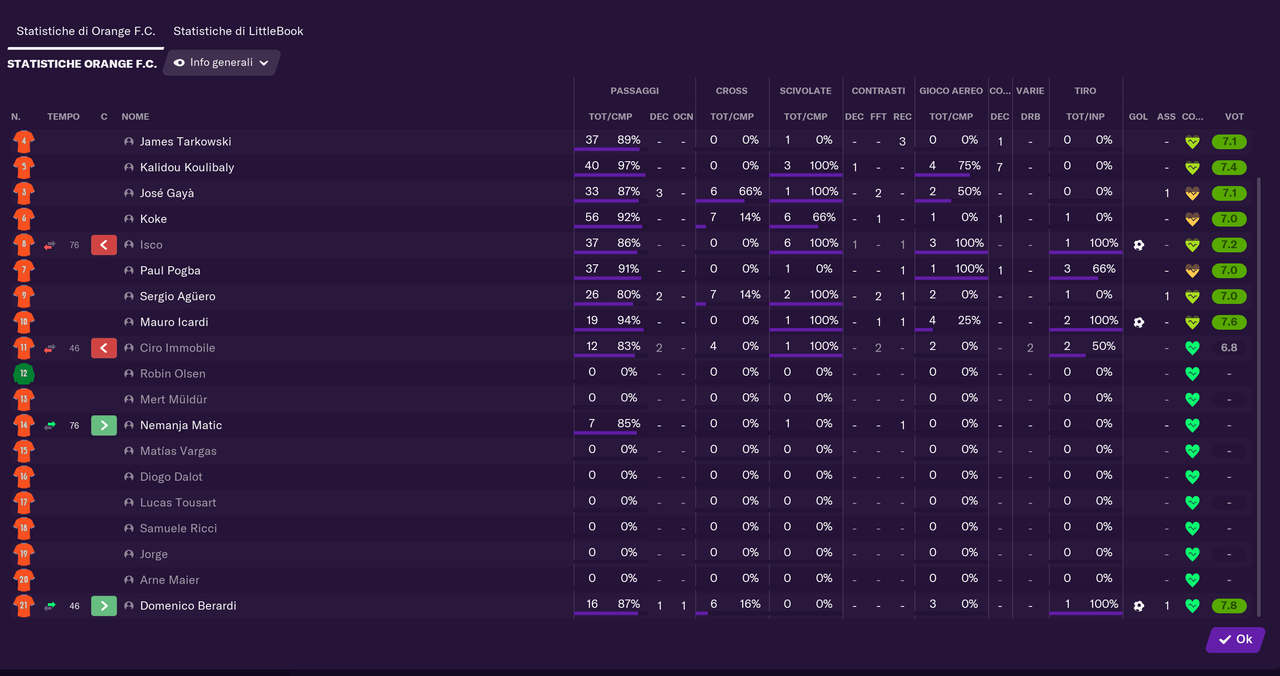
Task: Click person icon beside Jorge
Action: [129, 554]
